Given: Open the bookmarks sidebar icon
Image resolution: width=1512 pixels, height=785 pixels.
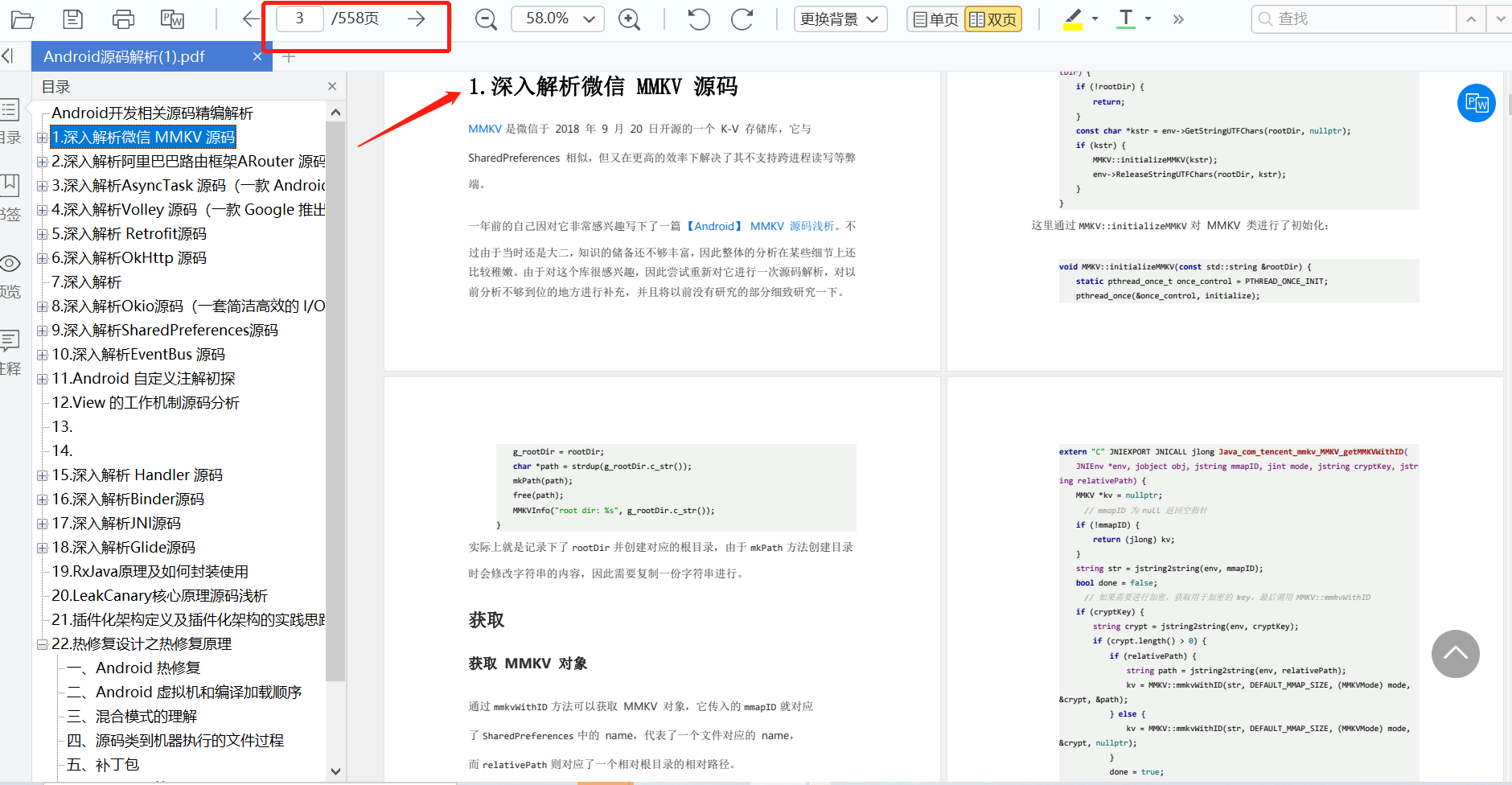Looking at the screenshot, I should click(10, 184).
